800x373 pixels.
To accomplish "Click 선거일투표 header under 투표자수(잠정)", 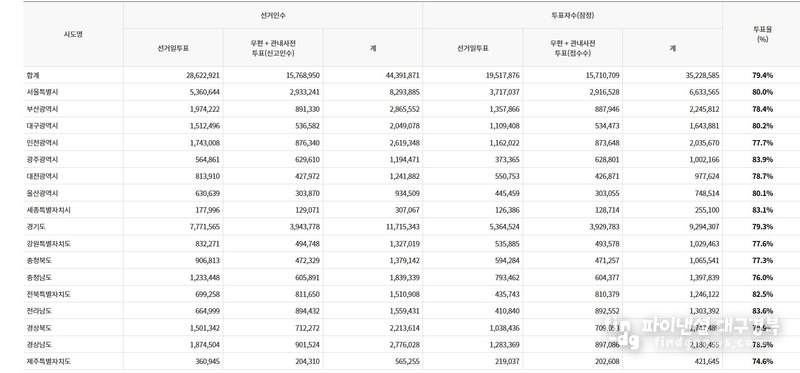I will coord(472,48).
